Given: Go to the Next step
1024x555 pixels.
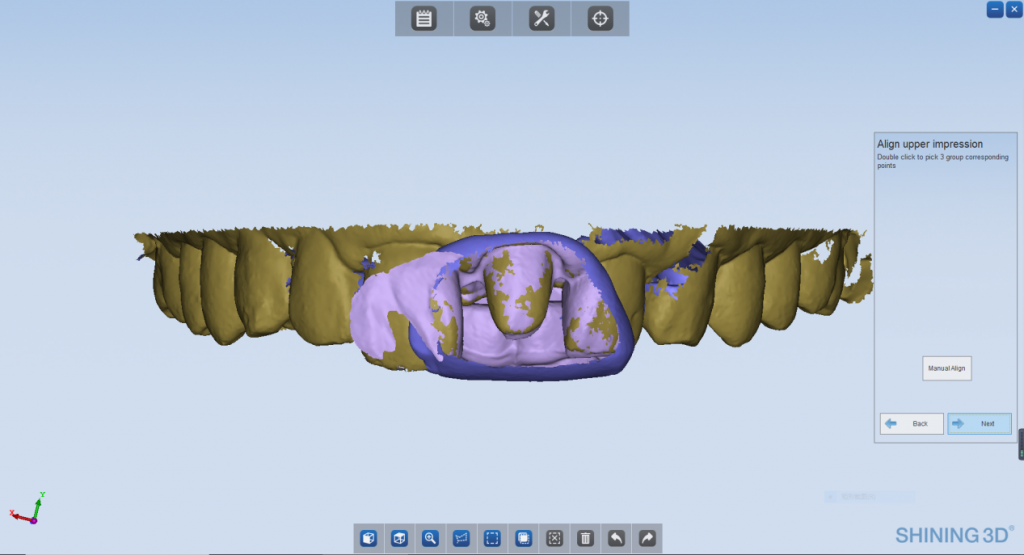Looking at the screenshot, I should click(x=979, y=423).
